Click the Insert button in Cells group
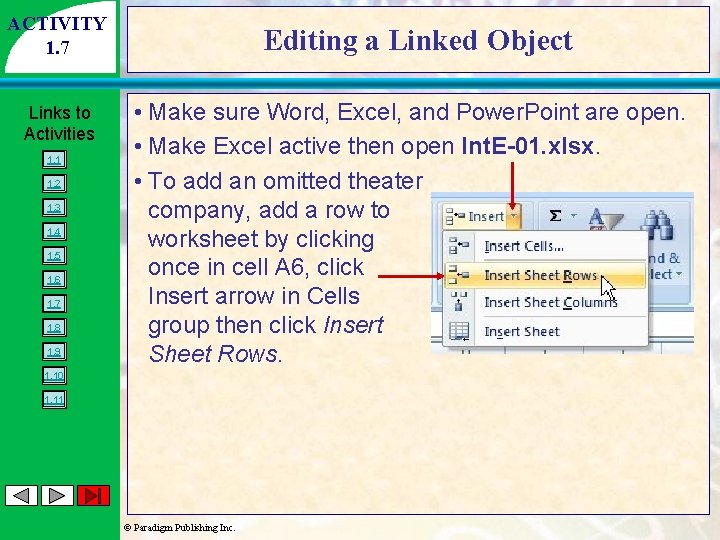This screenshot has height=540, width=720. point(475,216)
